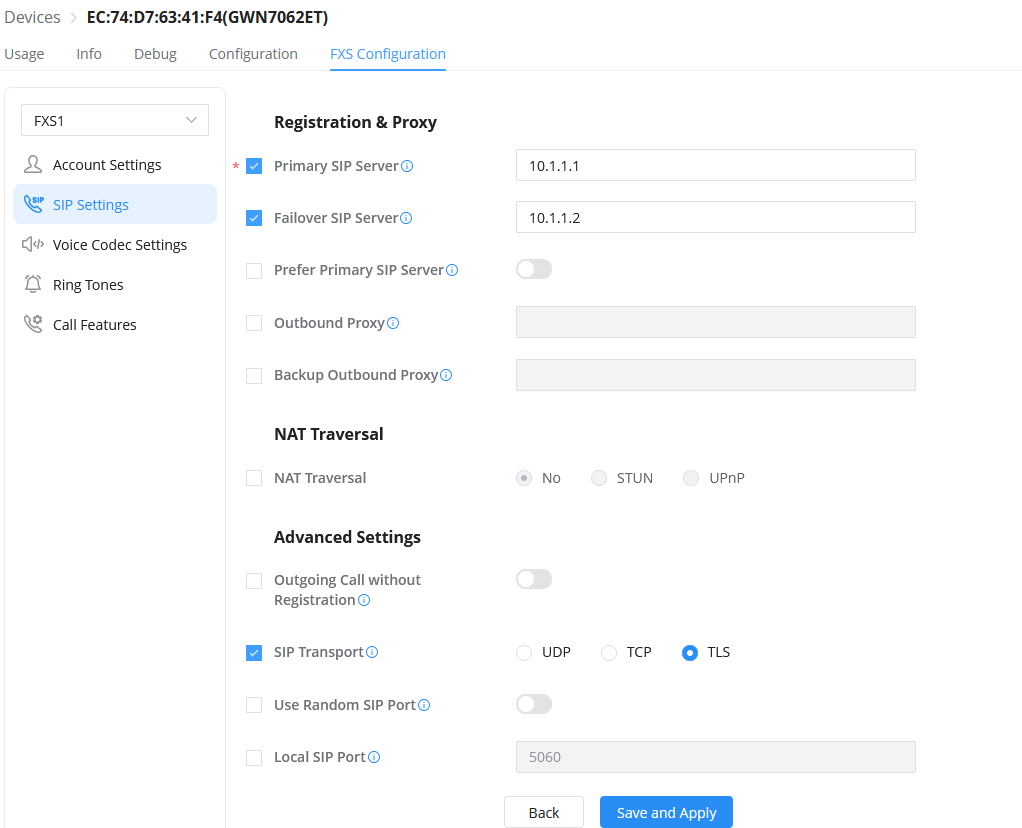Open info tooltip for Outbound Proxy
This screenshot has height=828, width=1022.
point(393,323)
